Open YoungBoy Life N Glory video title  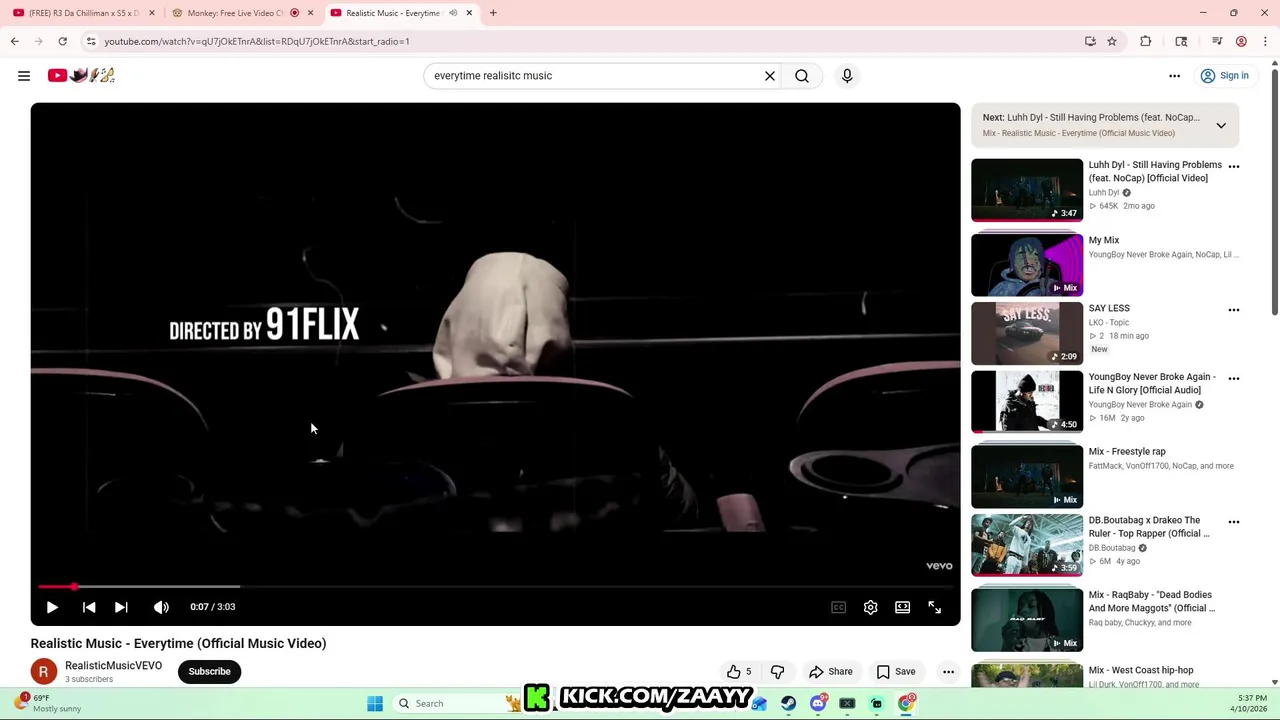point(1152,384)
